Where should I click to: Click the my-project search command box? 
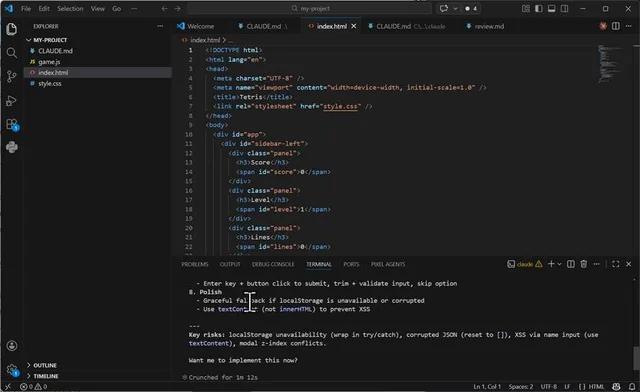click(x=310, y=9)
